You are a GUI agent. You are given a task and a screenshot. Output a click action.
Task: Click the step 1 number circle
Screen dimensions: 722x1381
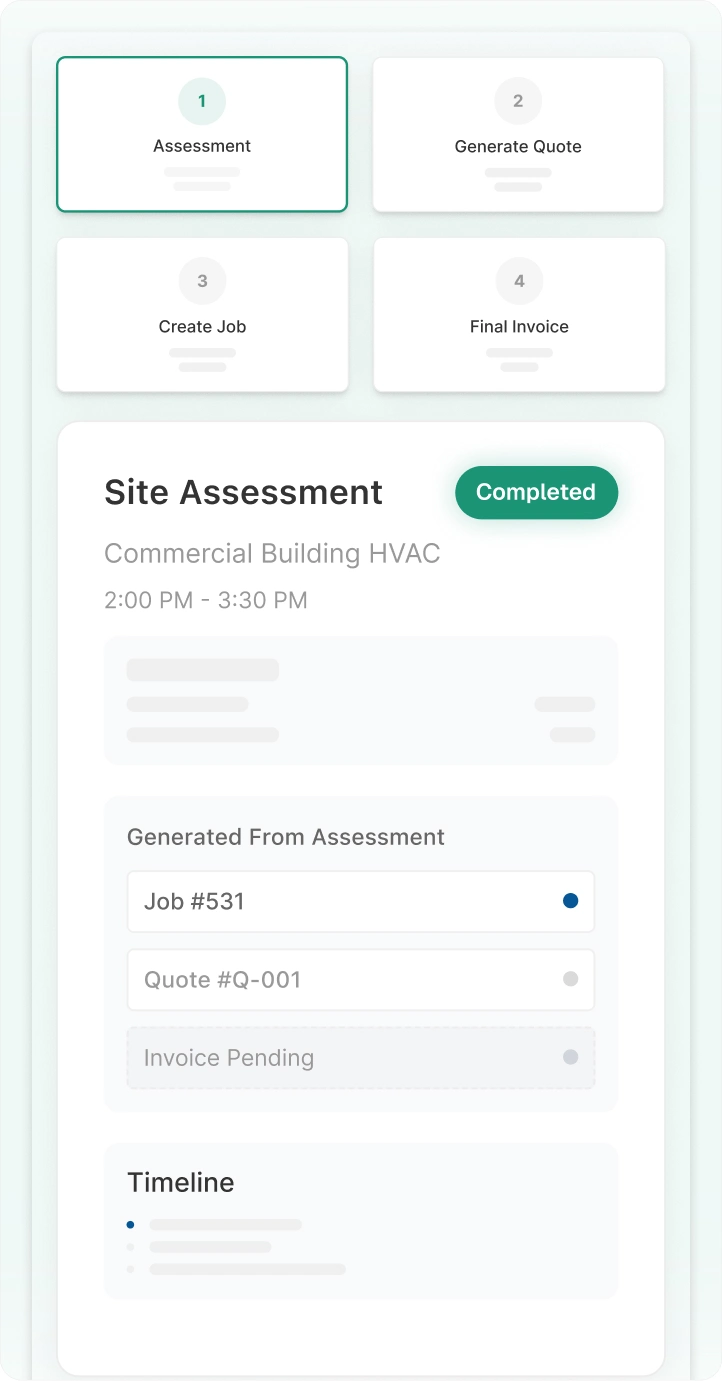click(202, 101)
